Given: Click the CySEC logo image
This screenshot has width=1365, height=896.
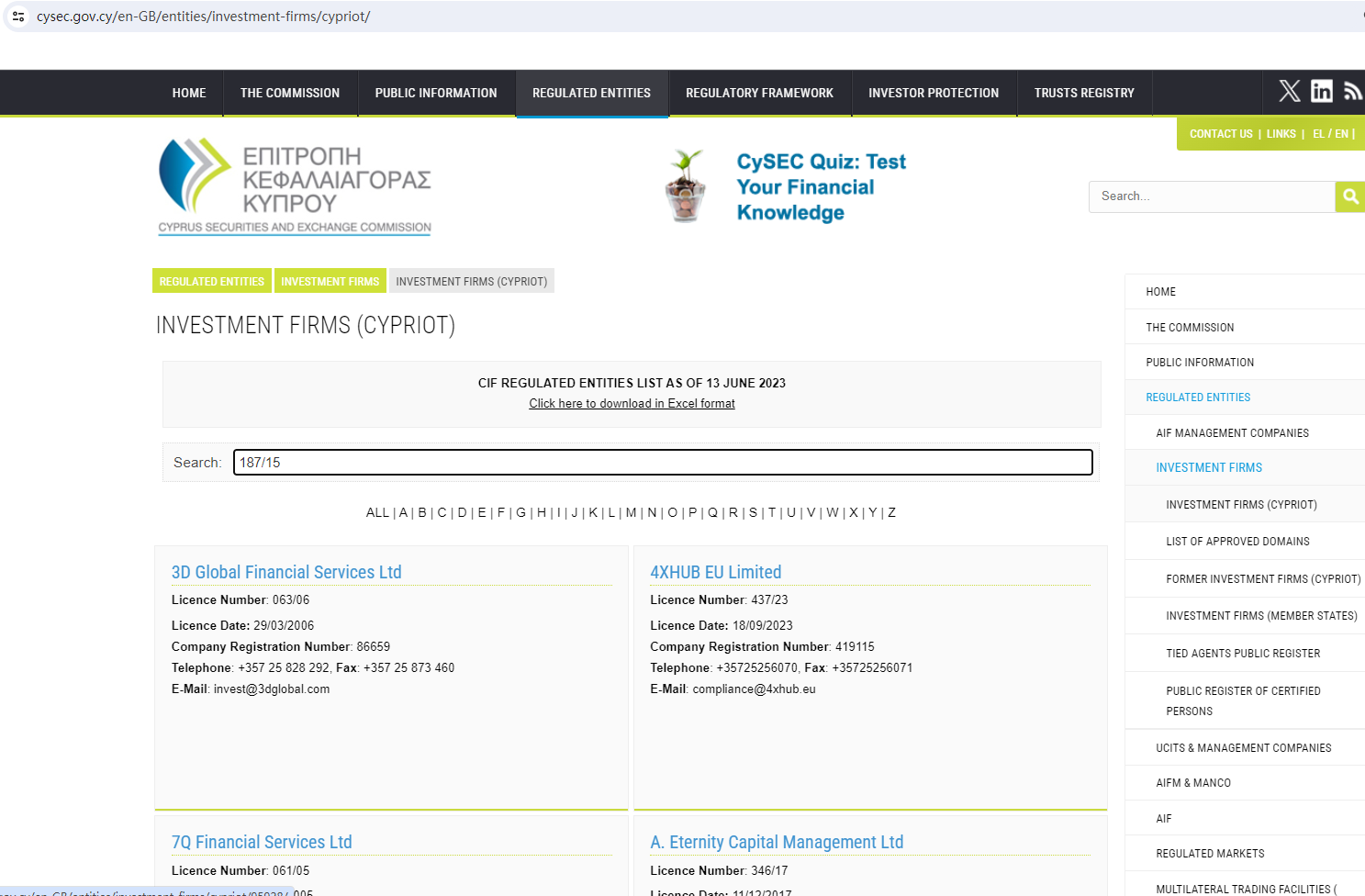Looking at the screenshot, I should click(295, 187).
